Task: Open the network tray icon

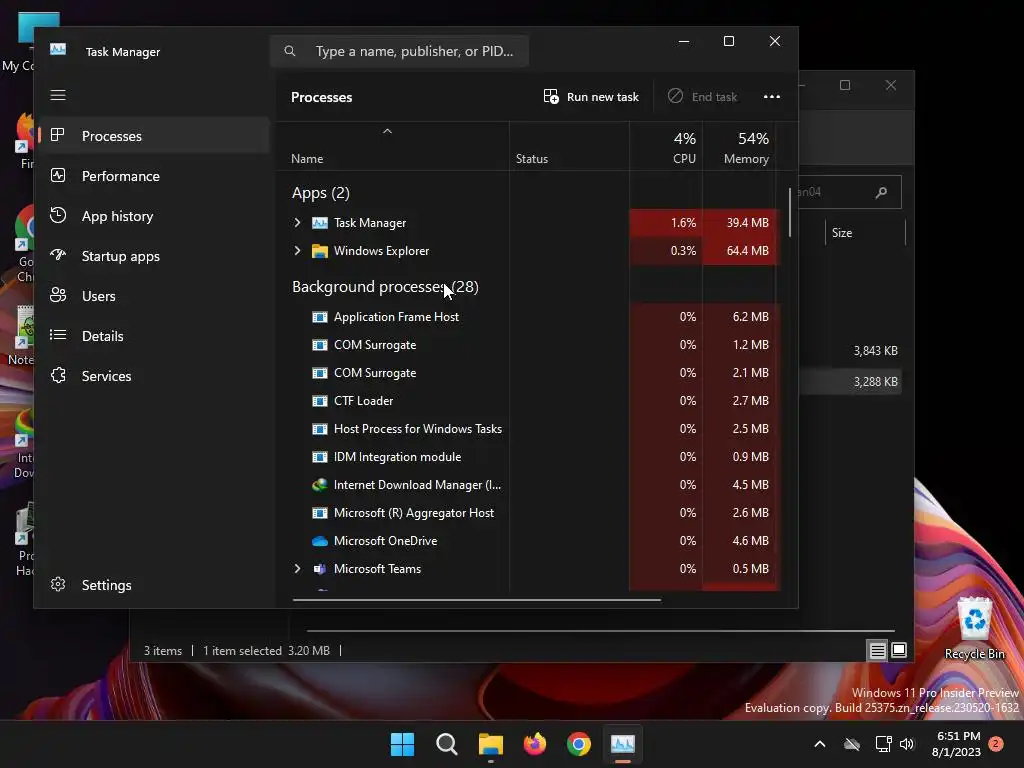Action: point(883,744)
